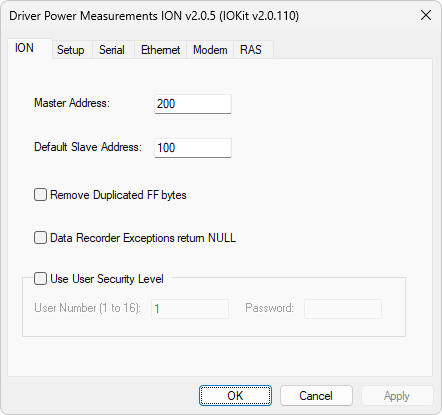The height and width of the screenshot is (415, 442).
Task: Confirm settings with the OK button
Action: (235, 396)
